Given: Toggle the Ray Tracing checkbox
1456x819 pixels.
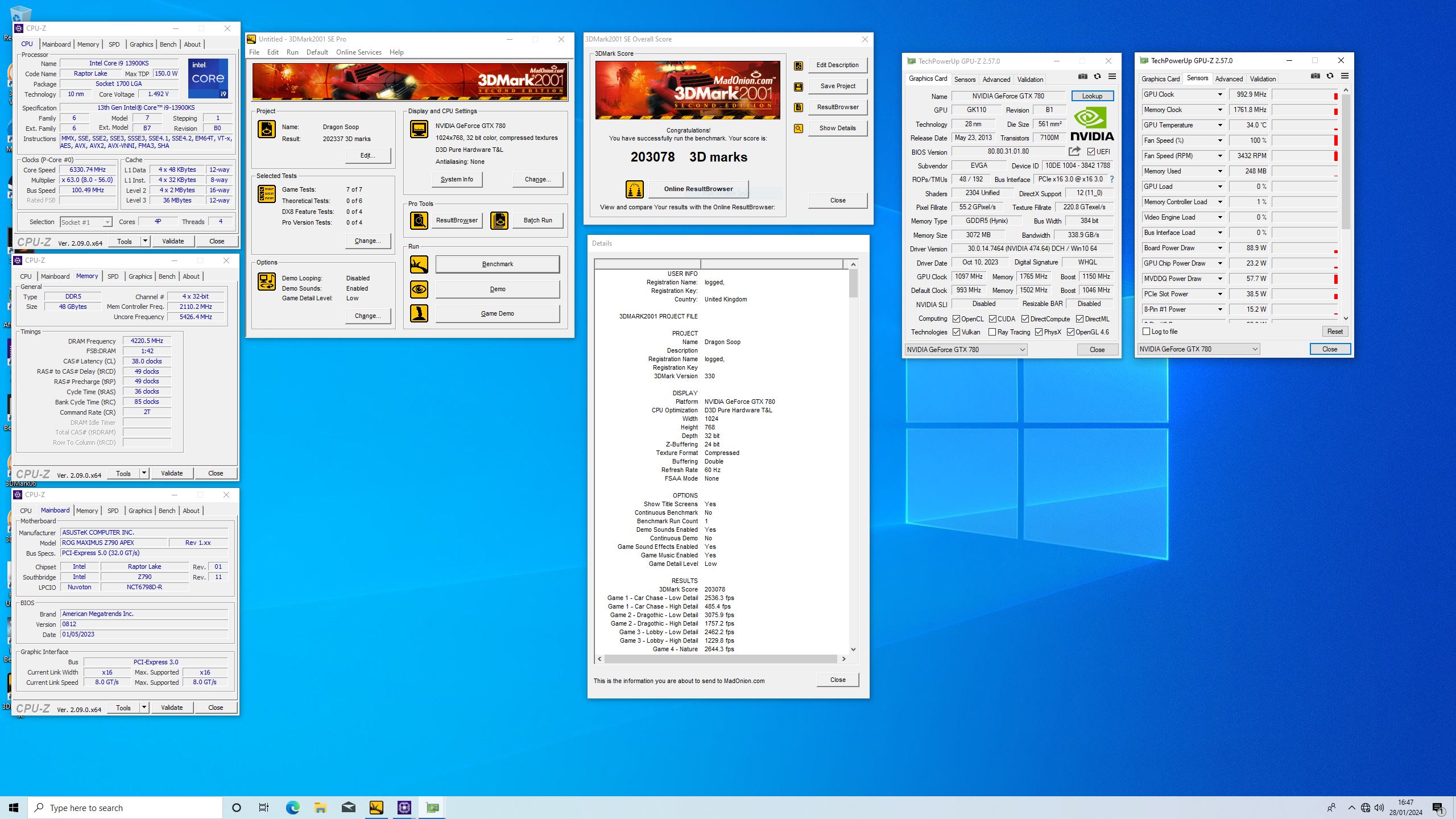Looking at the screenshot, I should click(992, 332).
